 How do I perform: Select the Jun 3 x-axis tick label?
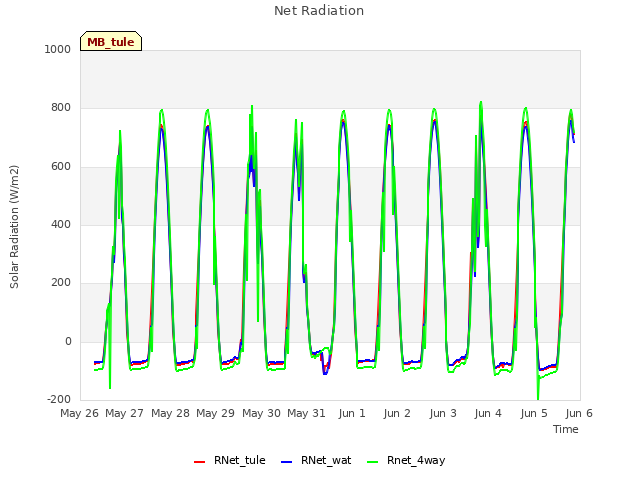click(x=443, y=413)
